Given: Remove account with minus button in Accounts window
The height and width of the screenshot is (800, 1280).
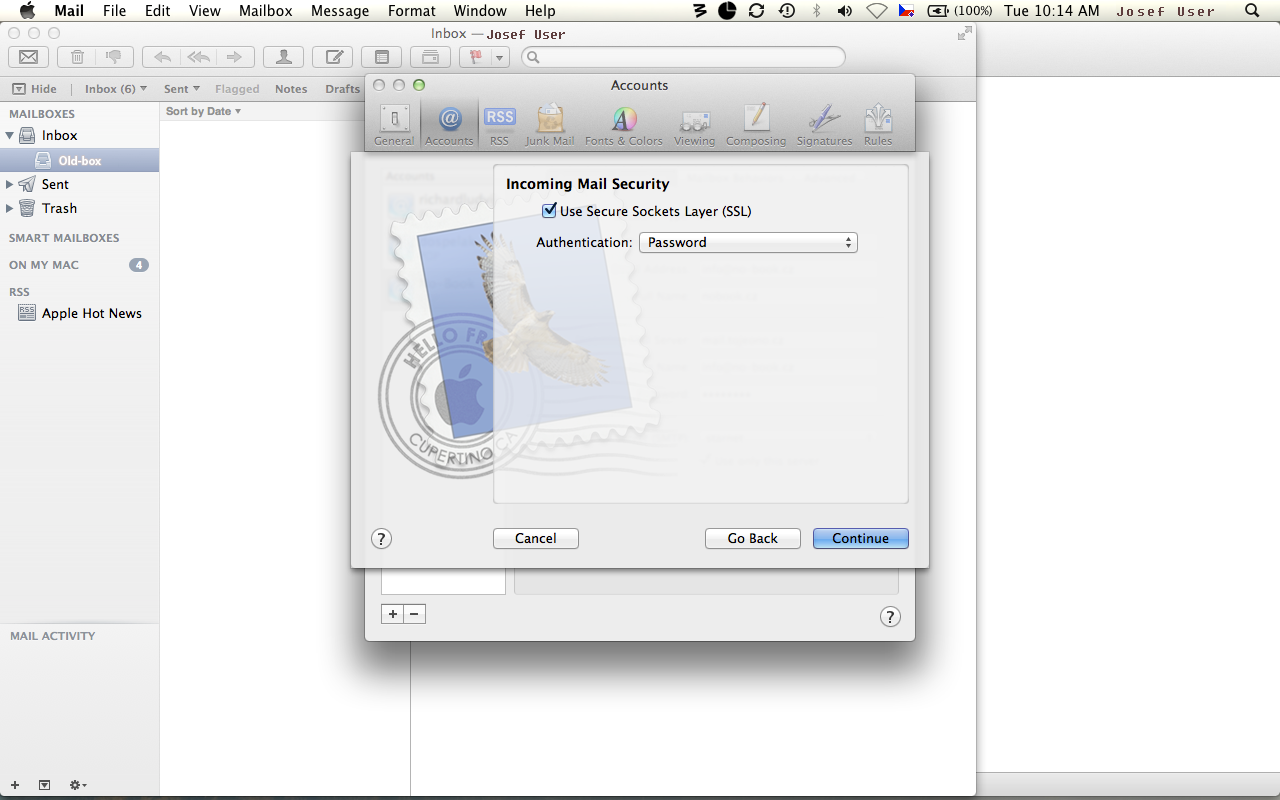Looking at the screenshot, I should (415, 614).
